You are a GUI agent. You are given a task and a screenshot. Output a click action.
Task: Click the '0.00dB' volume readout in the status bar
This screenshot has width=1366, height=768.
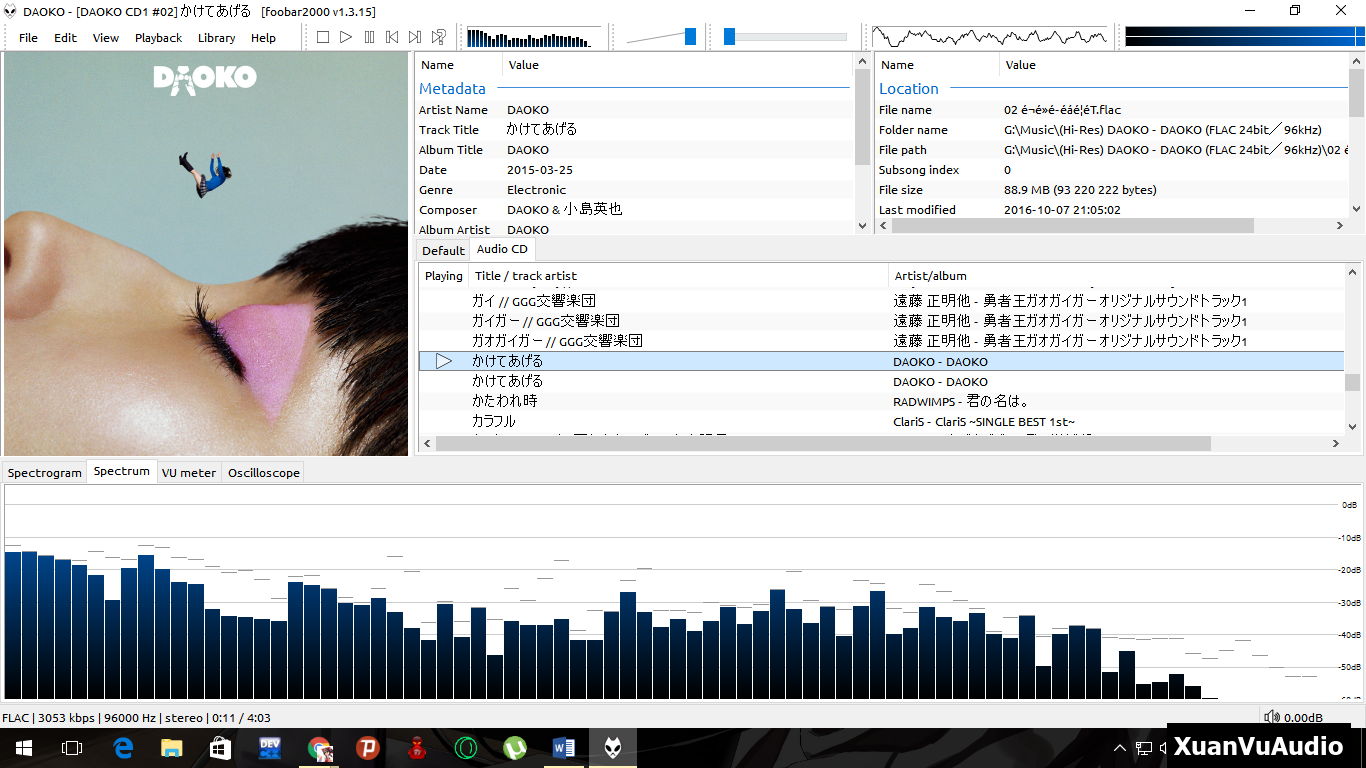click(x=1303, y=718)
